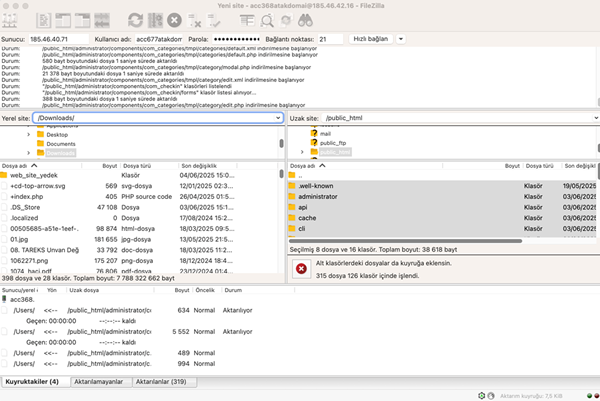Click the red error icon in remote panel
Image resolution: width=600 pixels, height=401 pixels.
[x=301, y=269]
